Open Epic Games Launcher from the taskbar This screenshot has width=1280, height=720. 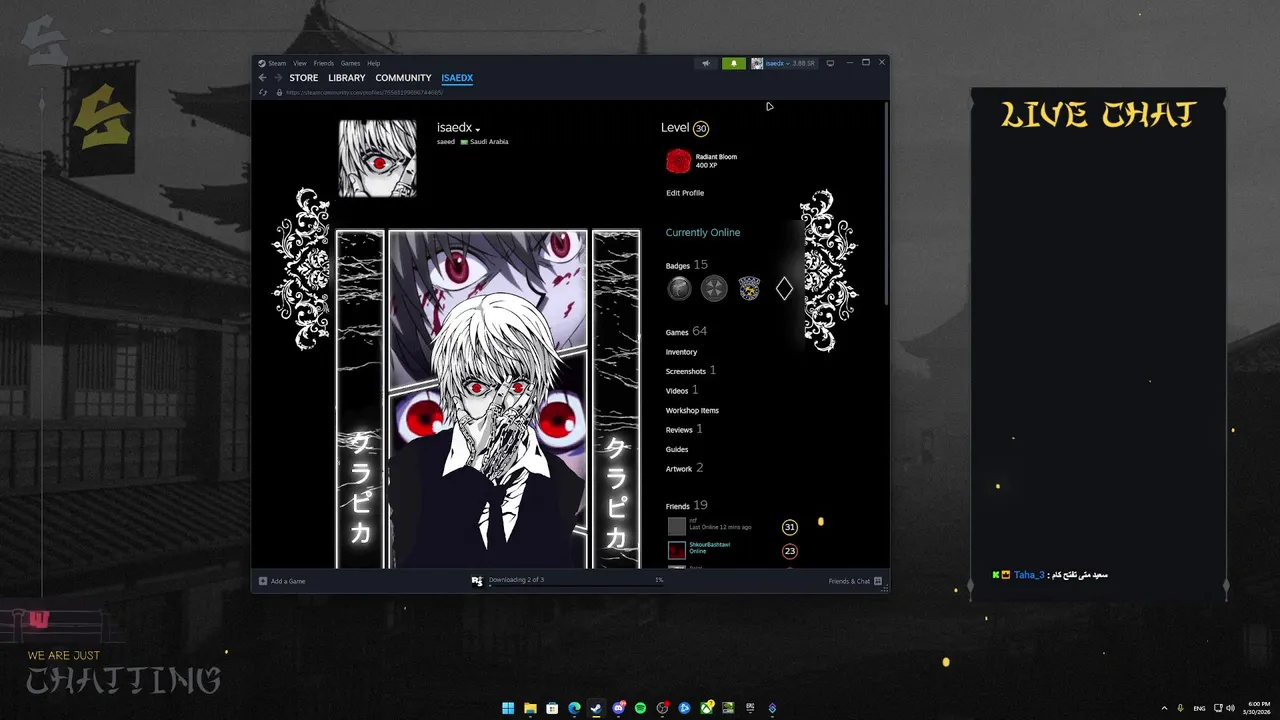(x=750, y=708)
